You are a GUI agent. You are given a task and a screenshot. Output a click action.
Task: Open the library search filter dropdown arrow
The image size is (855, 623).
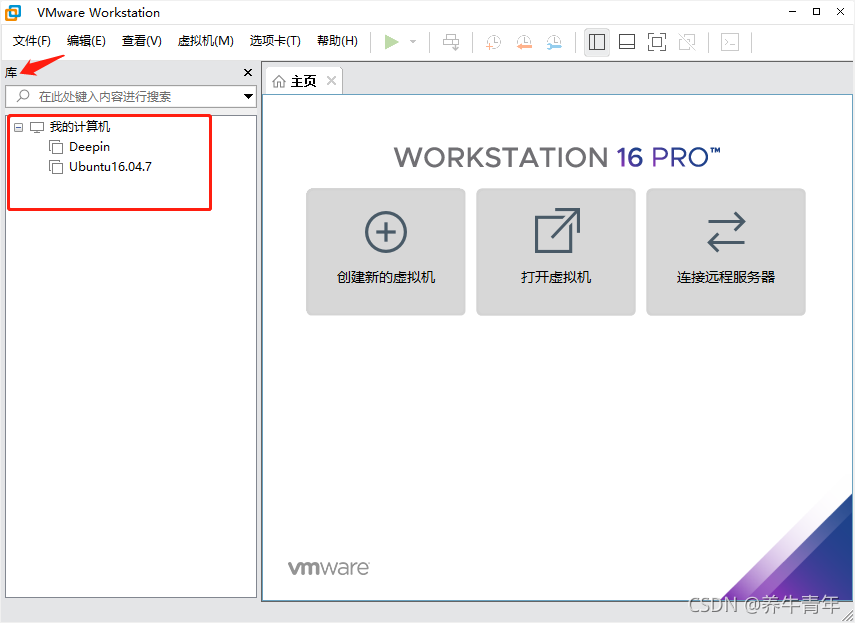[x=248, y=96]
